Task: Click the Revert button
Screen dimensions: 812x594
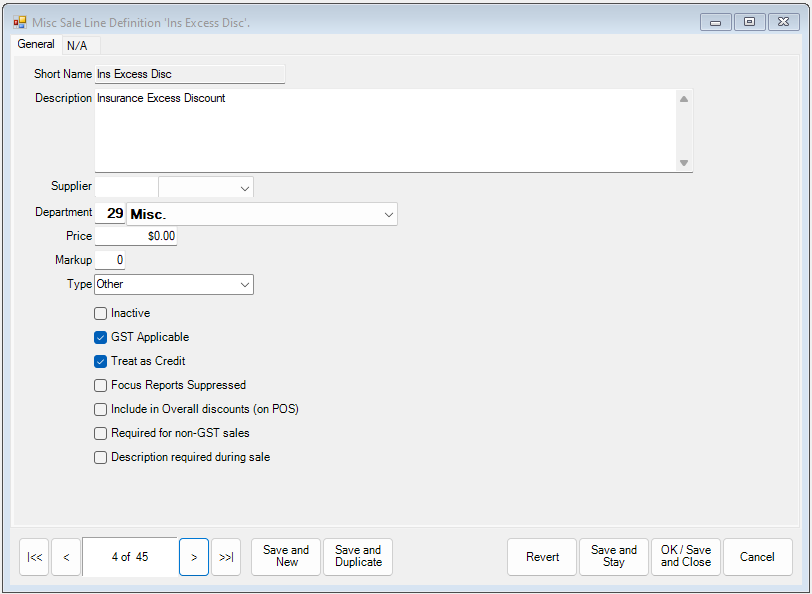Action: (x=541, y=557)
